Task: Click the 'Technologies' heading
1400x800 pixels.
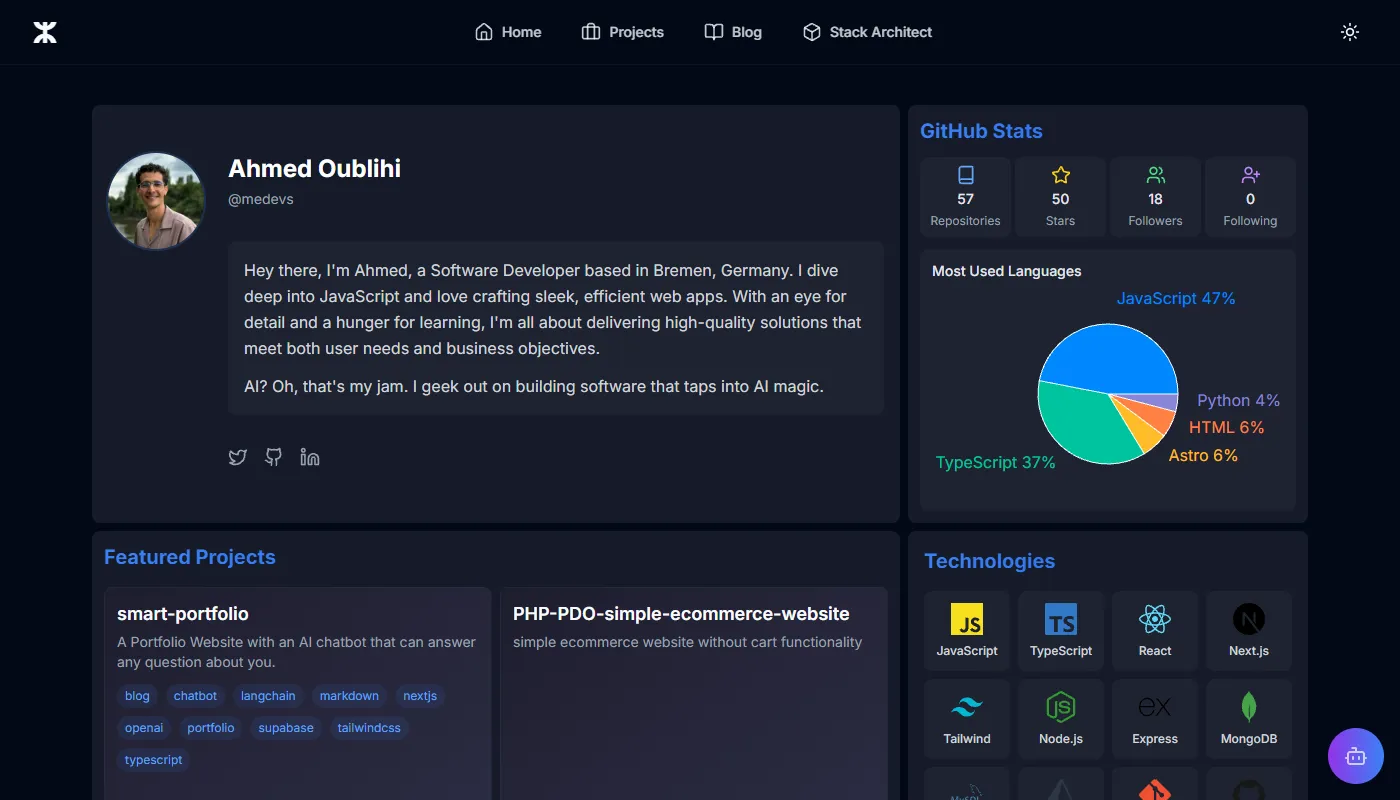Action: [989, 561]
